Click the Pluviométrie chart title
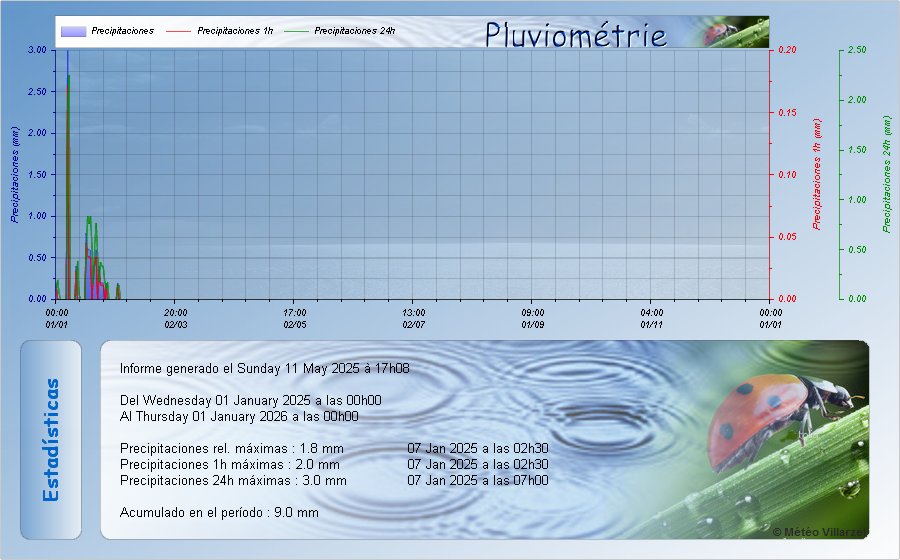The width and height of the screenshot is (900, 560). pos(575,34)
